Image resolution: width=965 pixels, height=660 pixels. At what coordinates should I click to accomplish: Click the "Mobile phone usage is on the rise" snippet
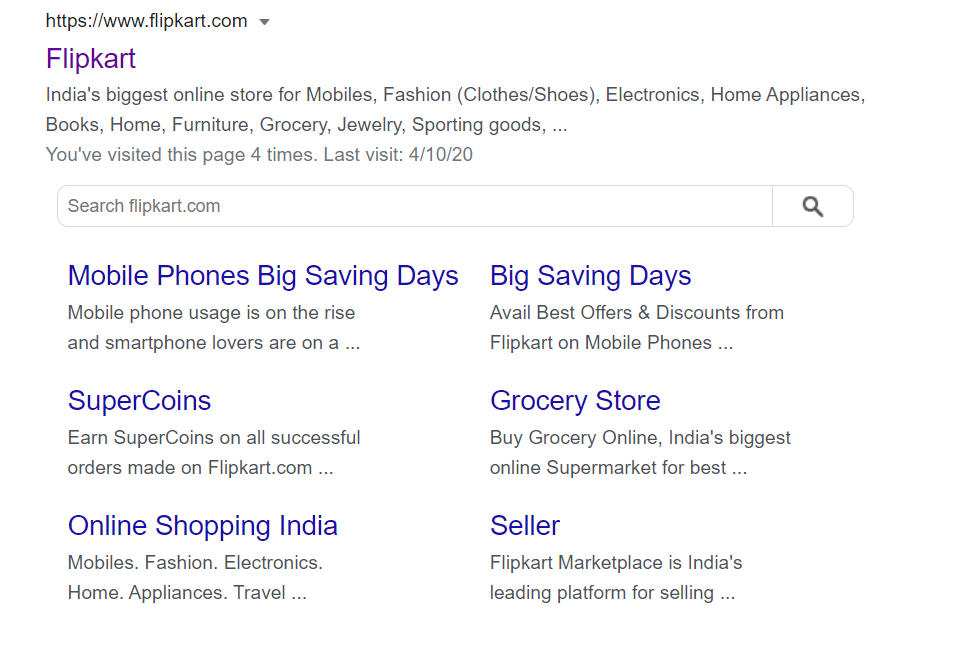tap(211, 313)
